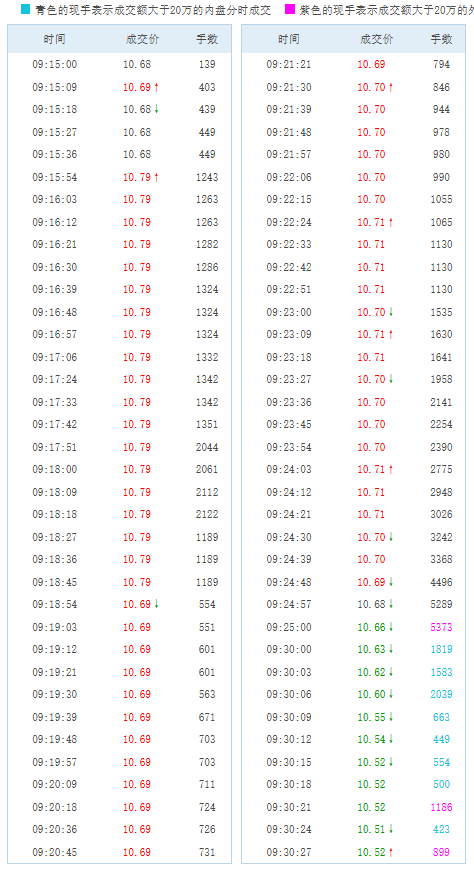Select price 10.68 in the 09:15:27 row
This screenshot has height=869, width=474.
(x=137, y=132)
